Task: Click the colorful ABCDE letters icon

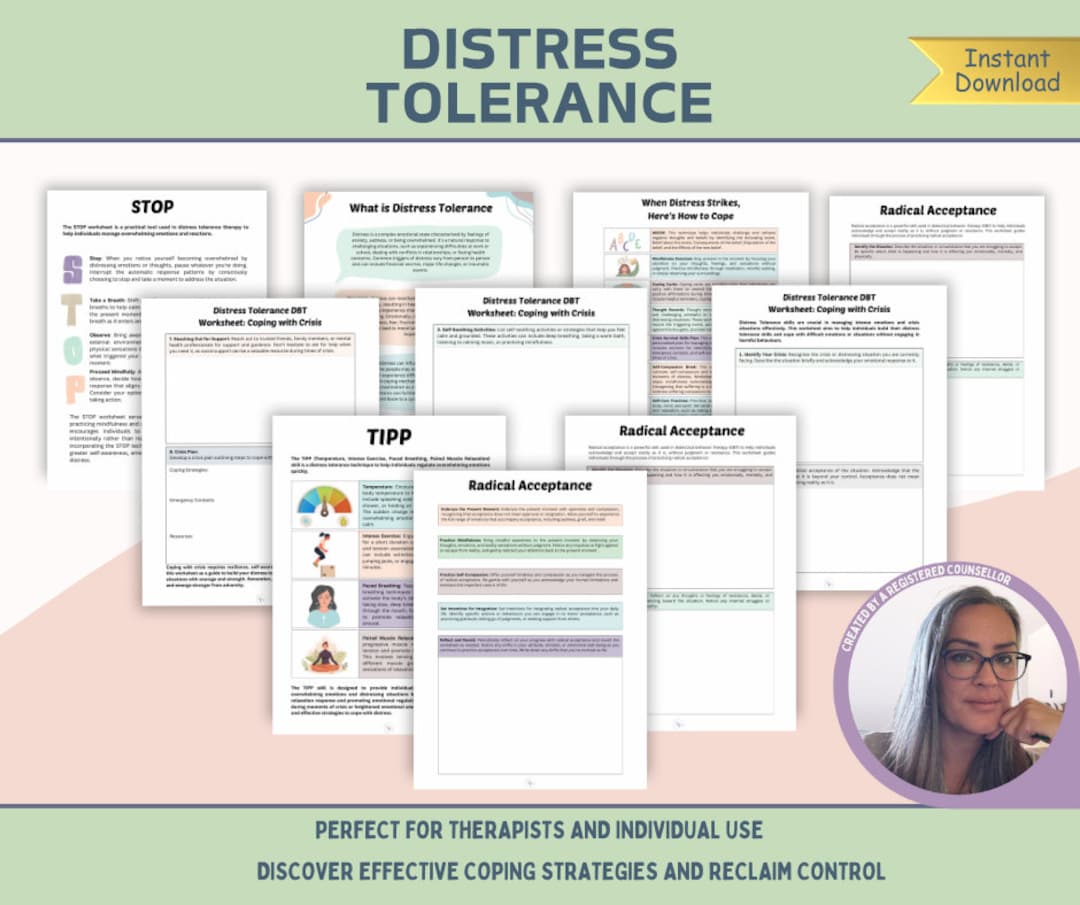Action: pyautogui.click(x=625, y=242)
